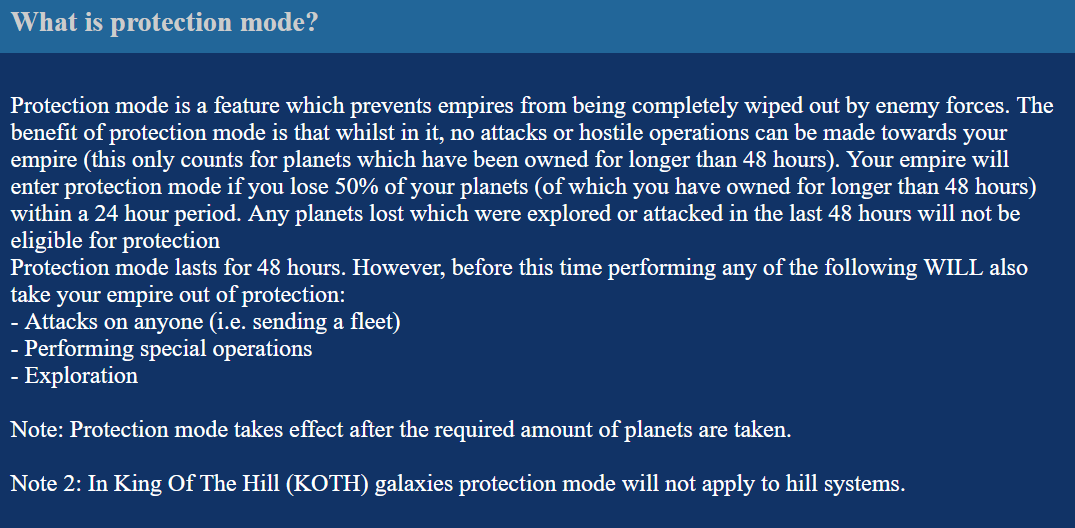The width and height of the screenshot is (1075, 528).
Task: Click the blue header bar
Action: tap(538, 26)
